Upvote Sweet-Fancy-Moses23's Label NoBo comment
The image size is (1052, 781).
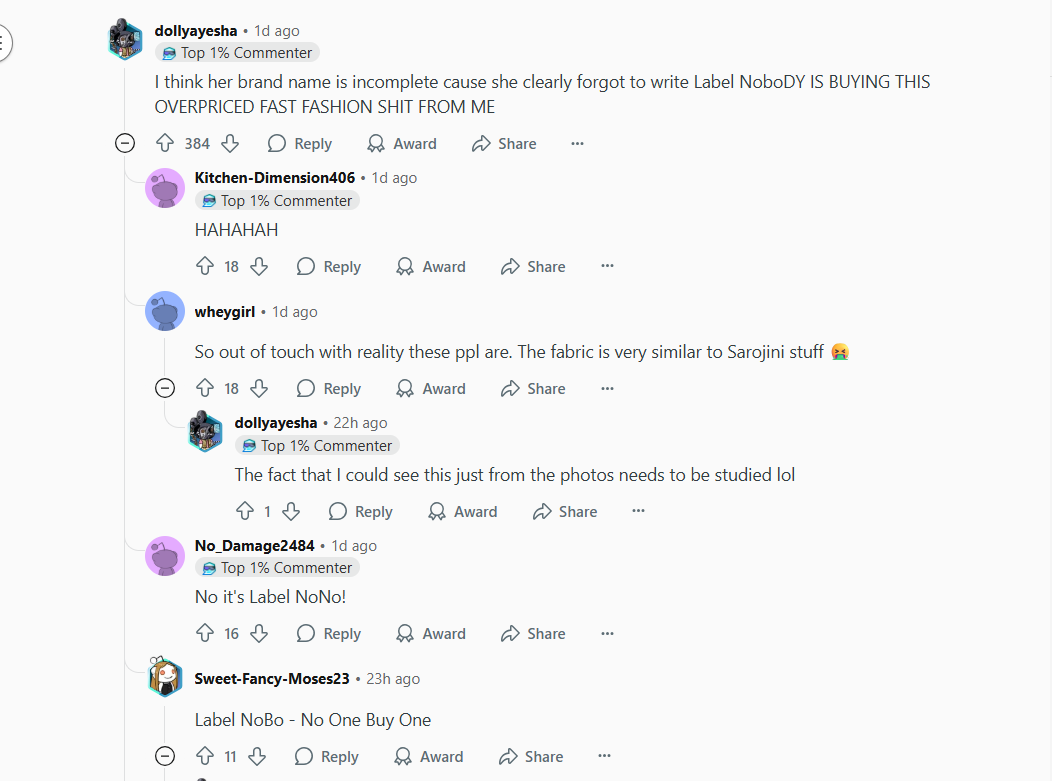pos(206,756)
